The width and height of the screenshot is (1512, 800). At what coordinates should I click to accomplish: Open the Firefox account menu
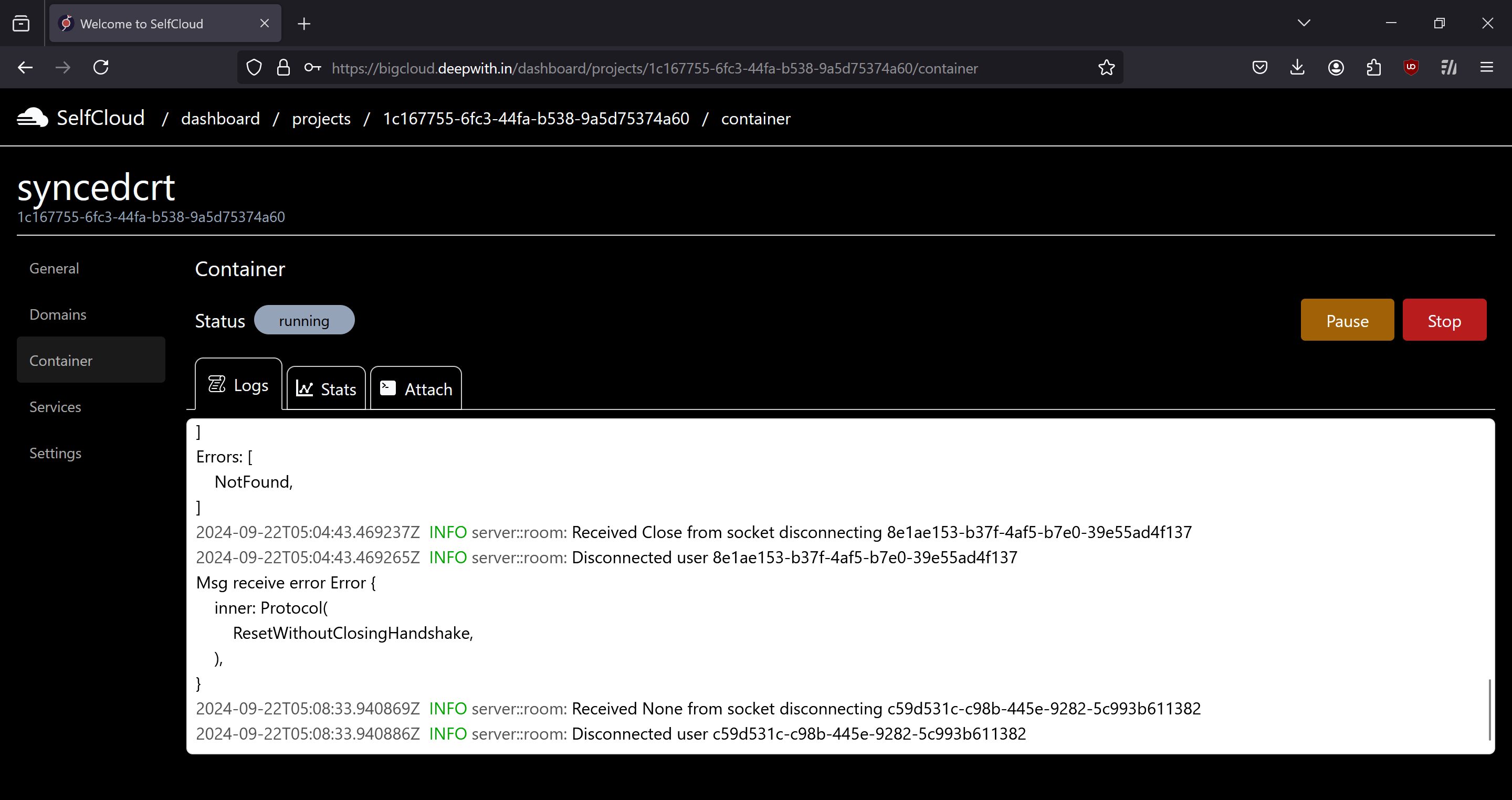[1335, 67]
